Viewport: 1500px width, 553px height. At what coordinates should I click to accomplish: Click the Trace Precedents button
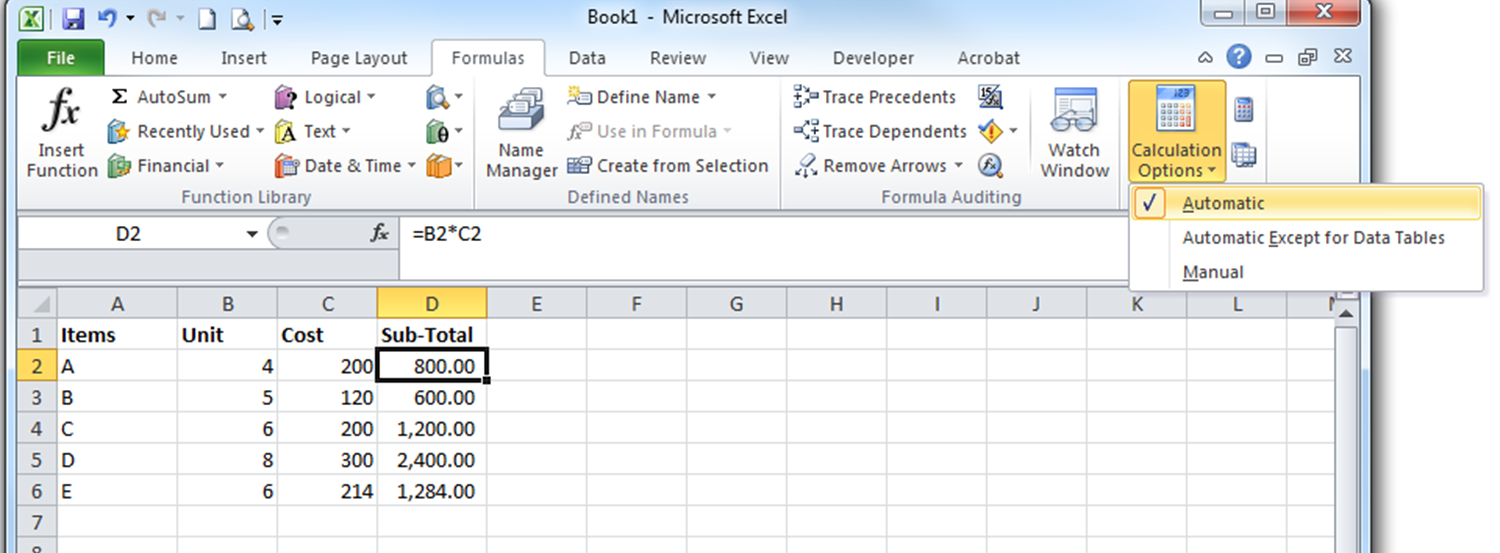tap(875, 97)
